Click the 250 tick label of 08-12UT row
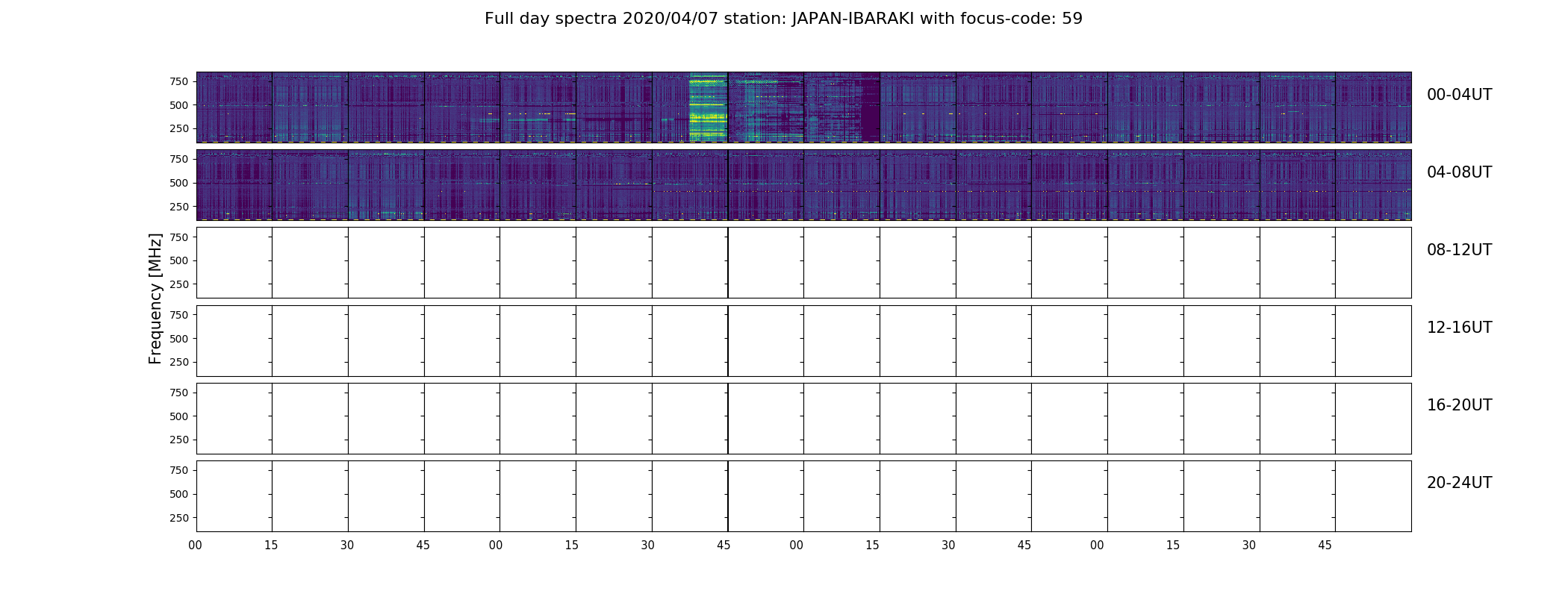 click(x=179, y=284)
